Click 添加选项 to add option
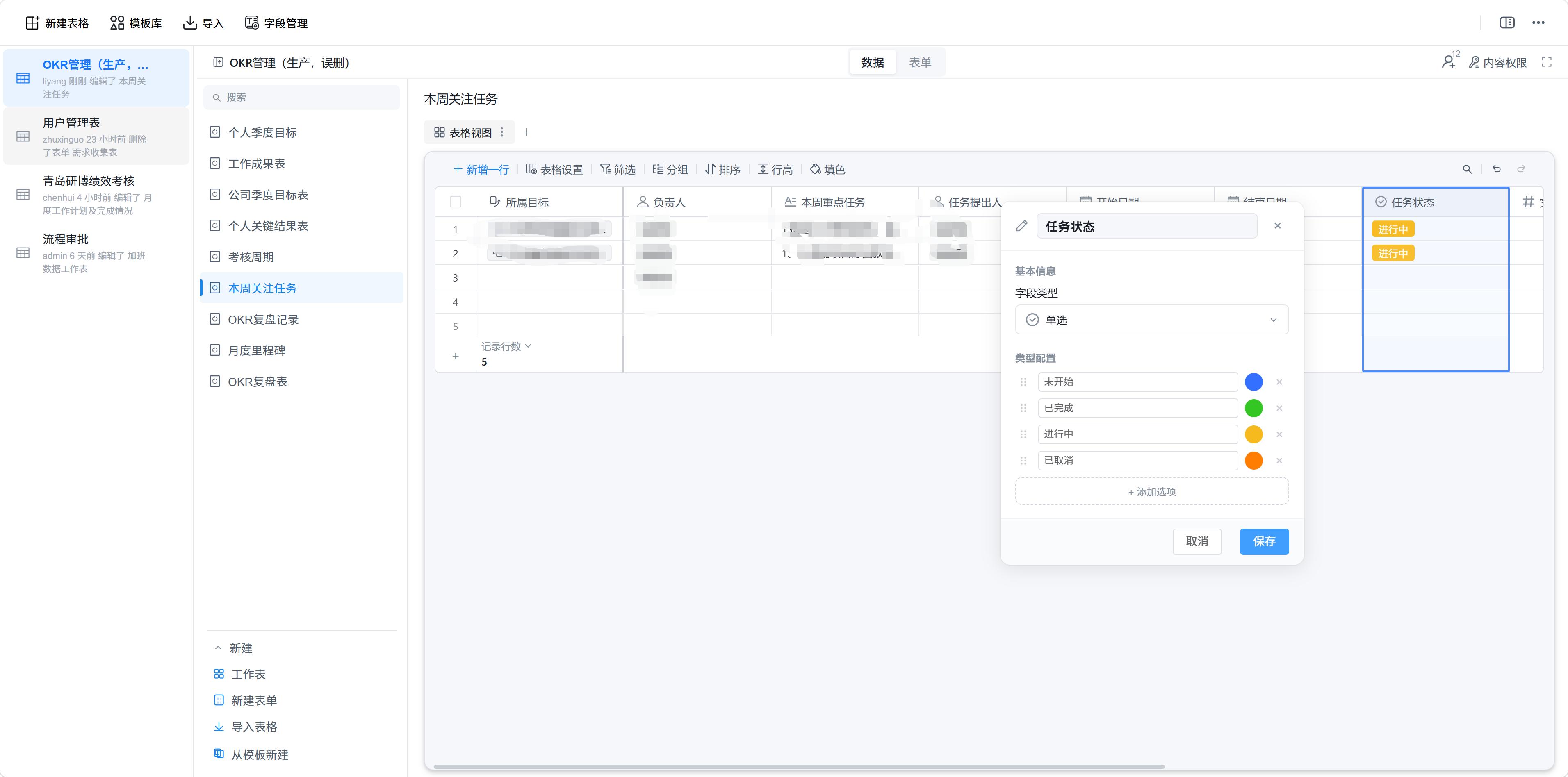 1152,492
